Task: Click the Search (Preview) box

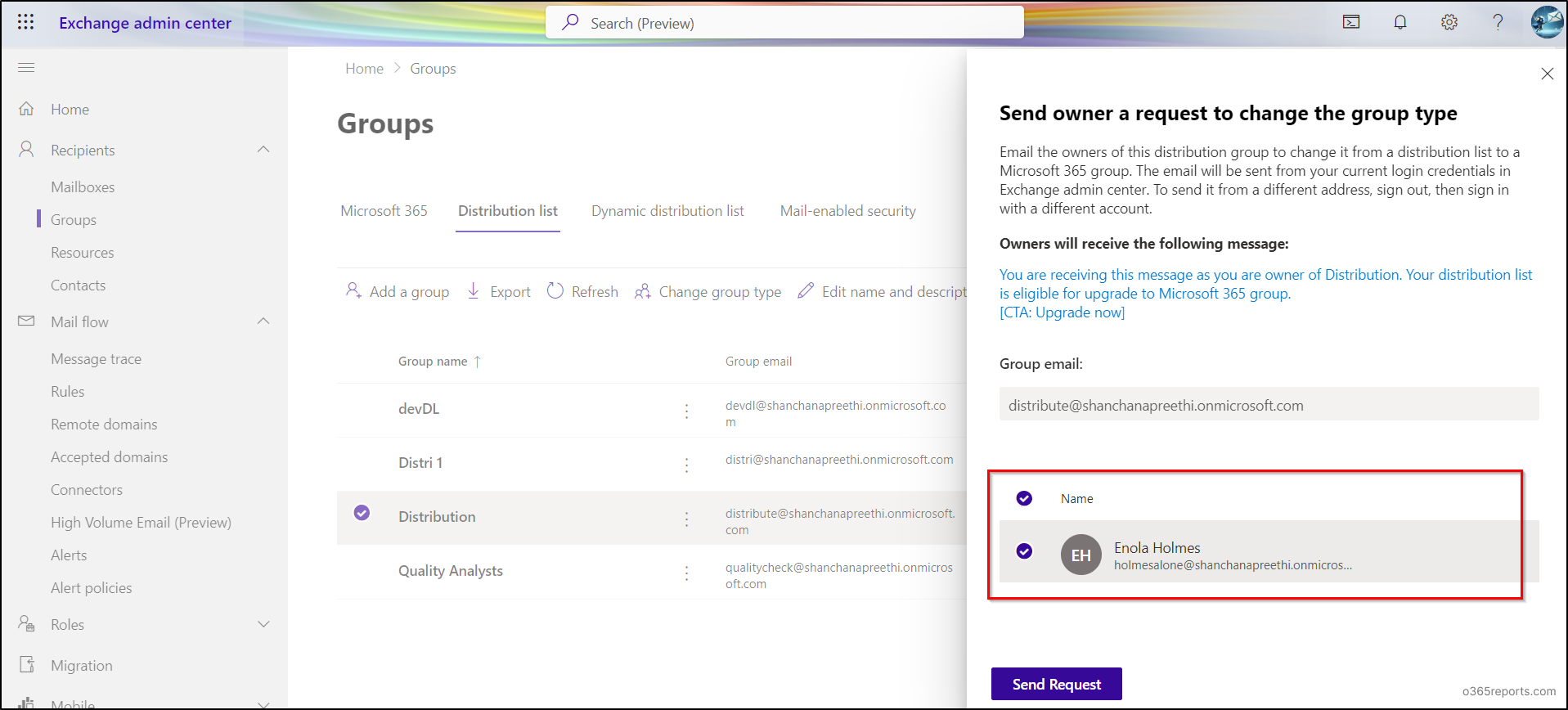Action: point(784,22)
